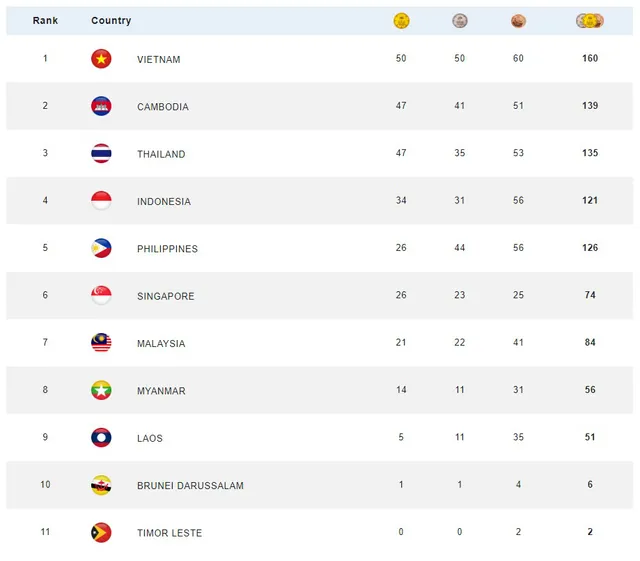Click the Vietnam flag icon
This screenshot has height=561, width=640.
(101, 59)
